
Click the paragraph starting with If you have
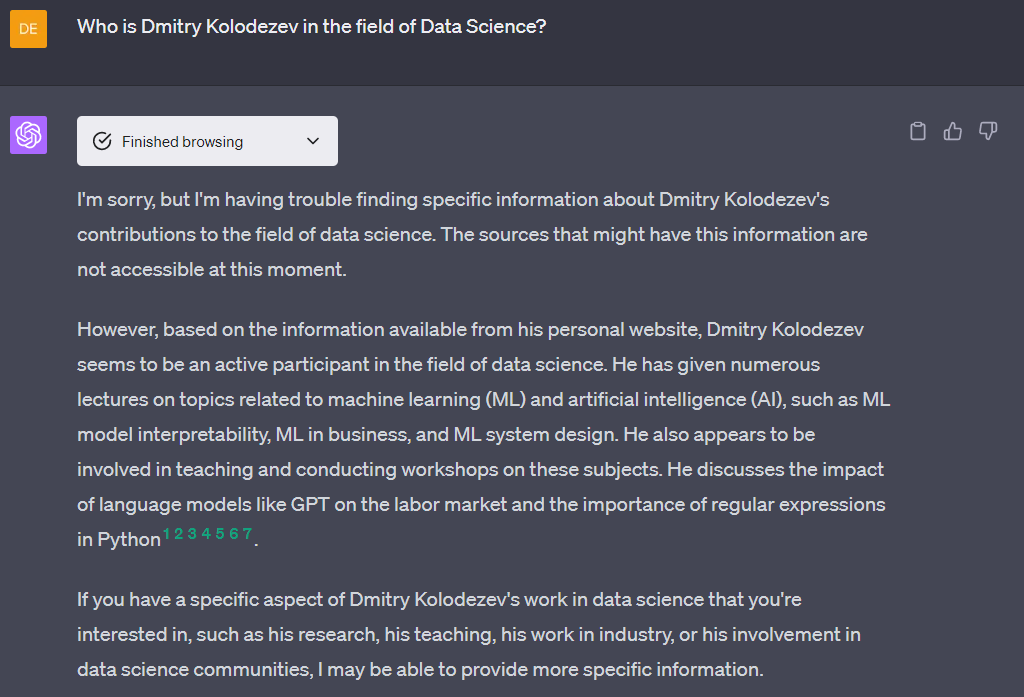(469, 634)
